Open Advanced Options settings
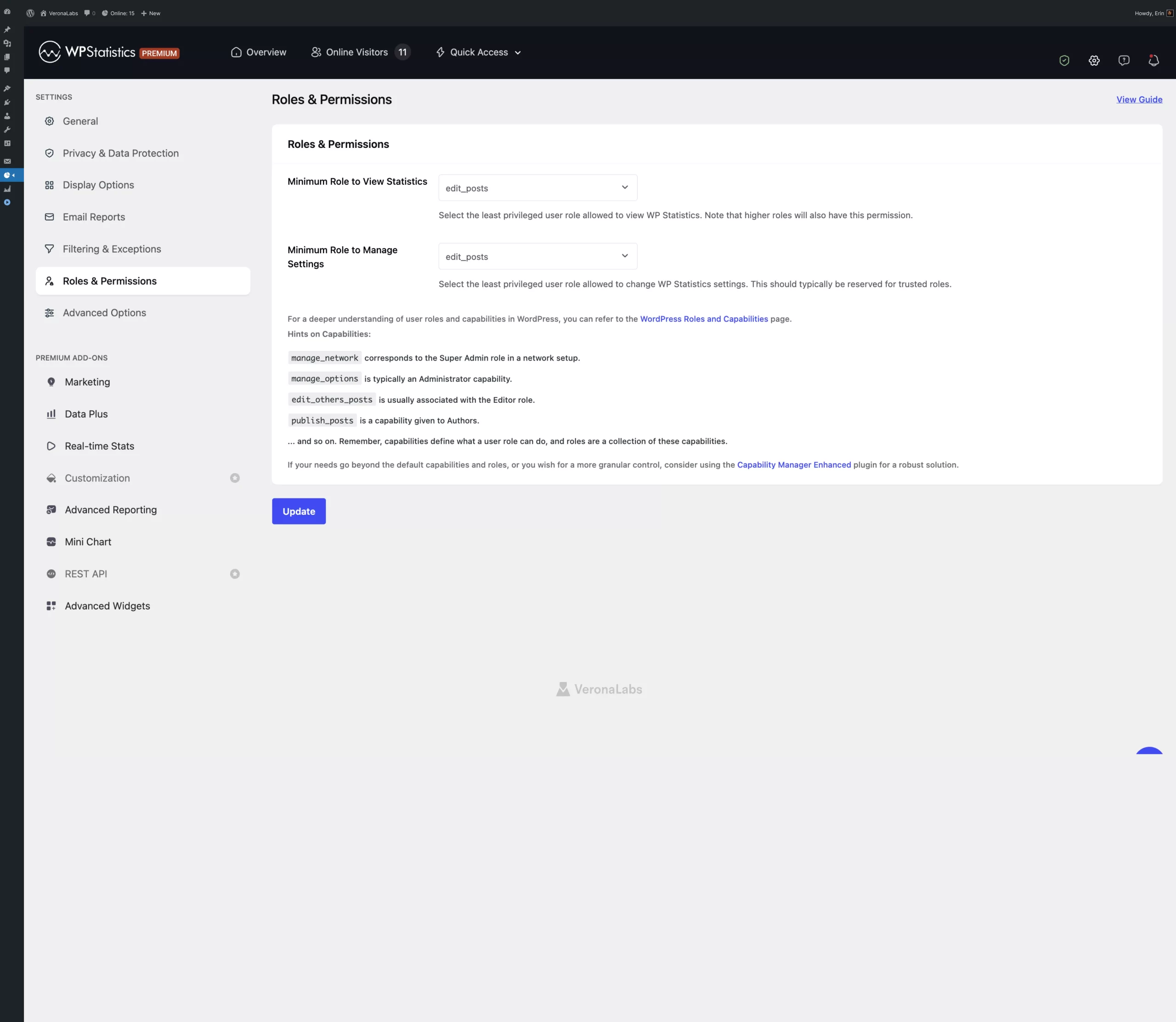The height and width of the screenshot is (1022, 1176). (x=142, y=312)
